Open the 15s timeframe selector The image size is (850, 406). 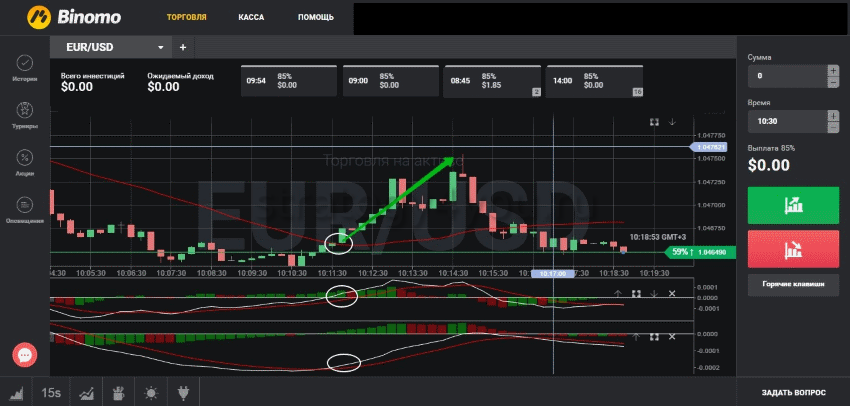50,392
